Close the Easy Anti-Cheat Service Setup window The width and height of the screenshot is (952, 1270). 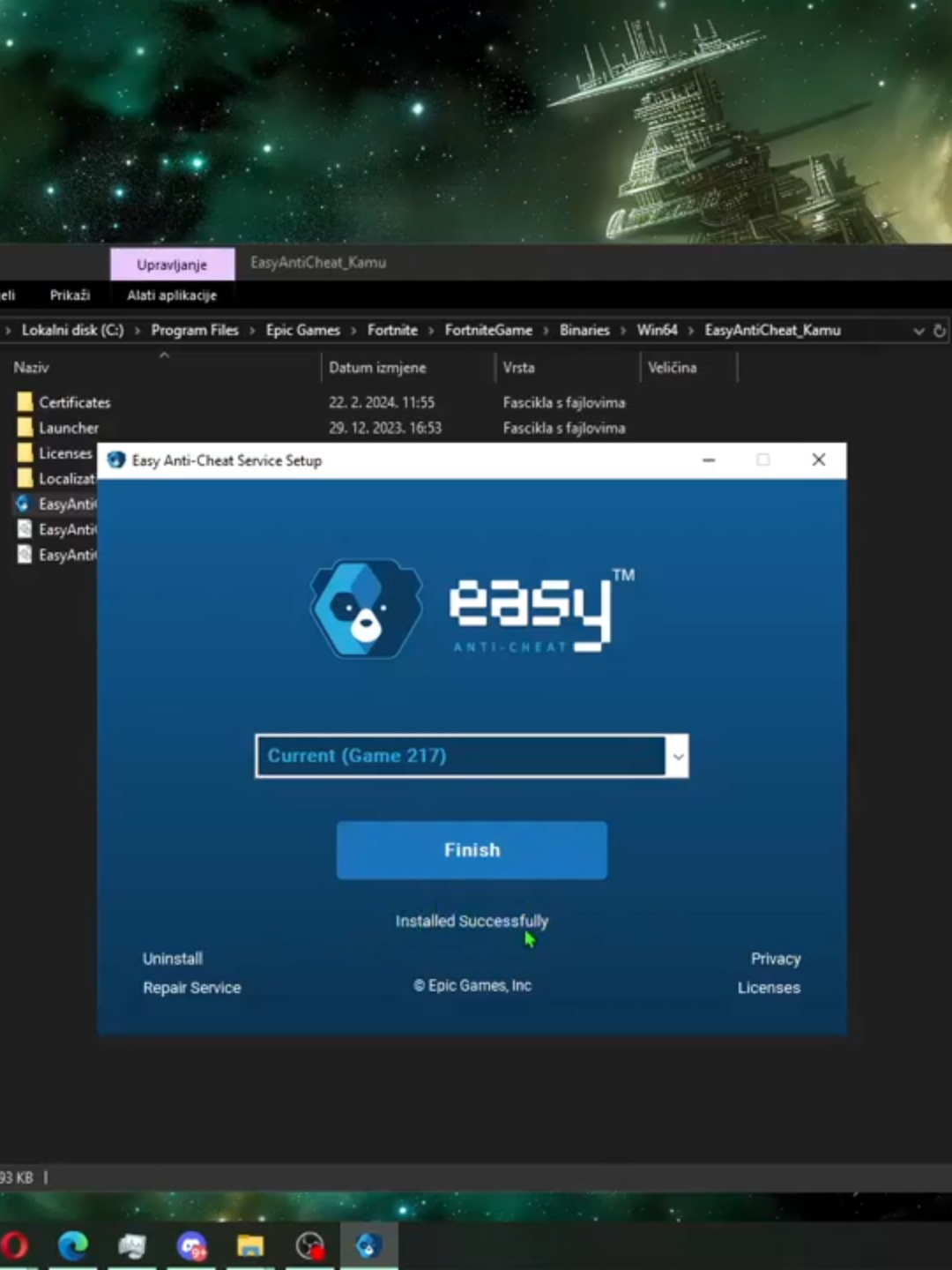[819, 460]
